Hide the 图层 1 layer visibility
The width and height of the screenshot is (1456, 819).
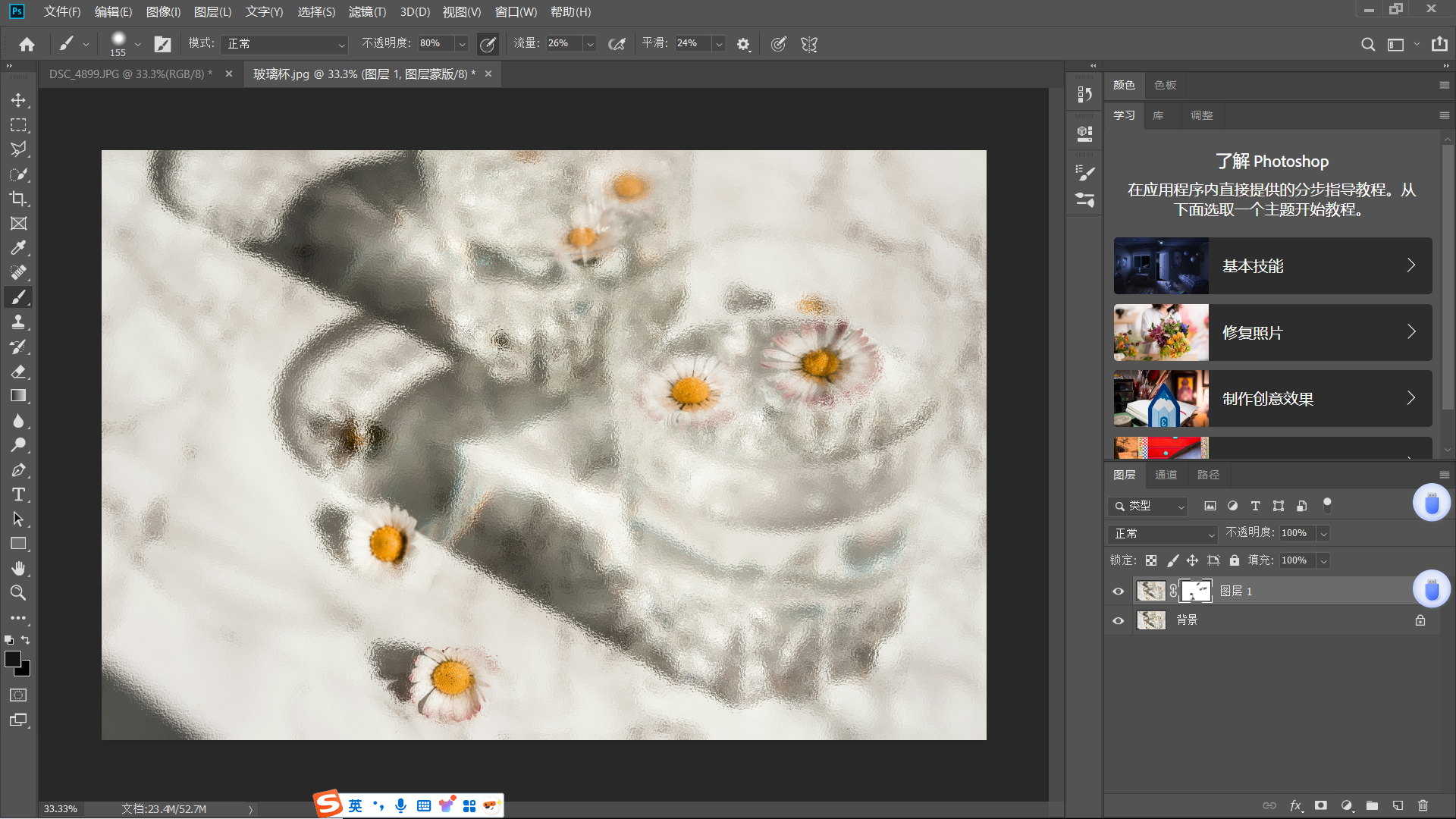point(1118,591)
